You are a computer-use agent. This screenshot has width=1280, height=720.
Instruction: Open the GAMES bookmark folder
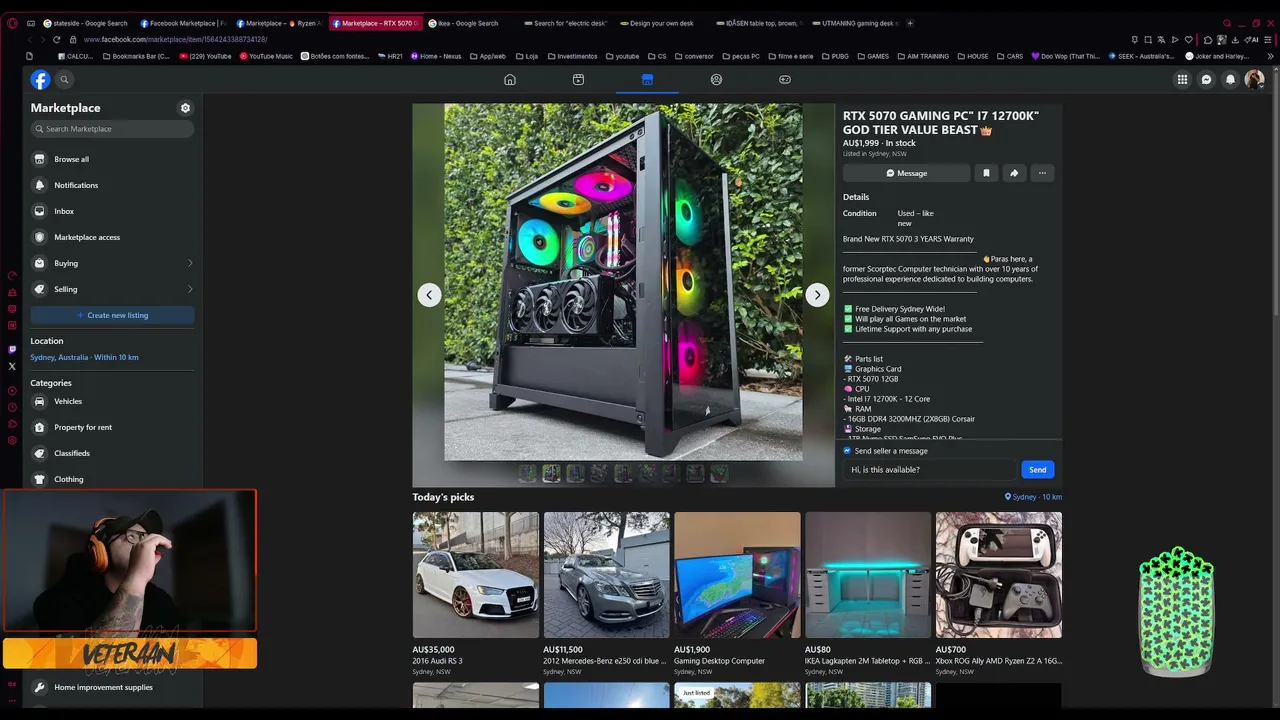(873, 56)
